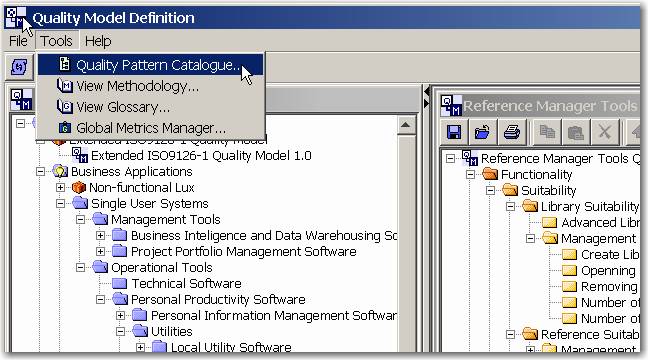648x360 pixels.
Task: Collapse the Functionality folder node
Action: coord(470,174)
